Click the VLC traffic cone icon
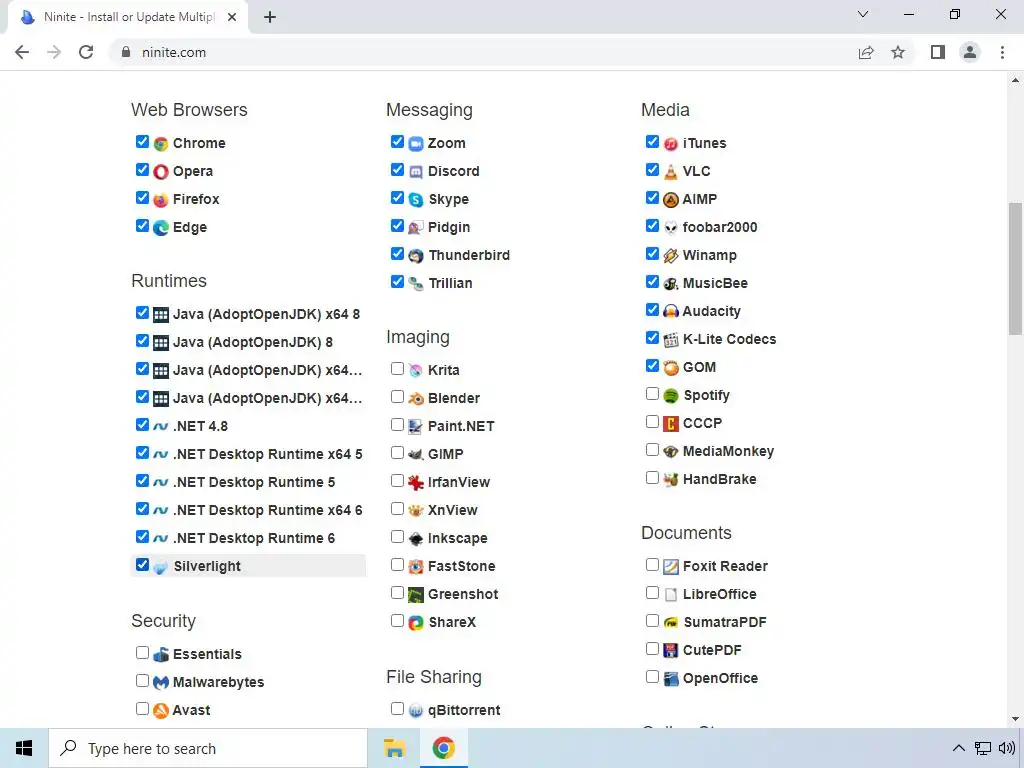 (671, 172)
